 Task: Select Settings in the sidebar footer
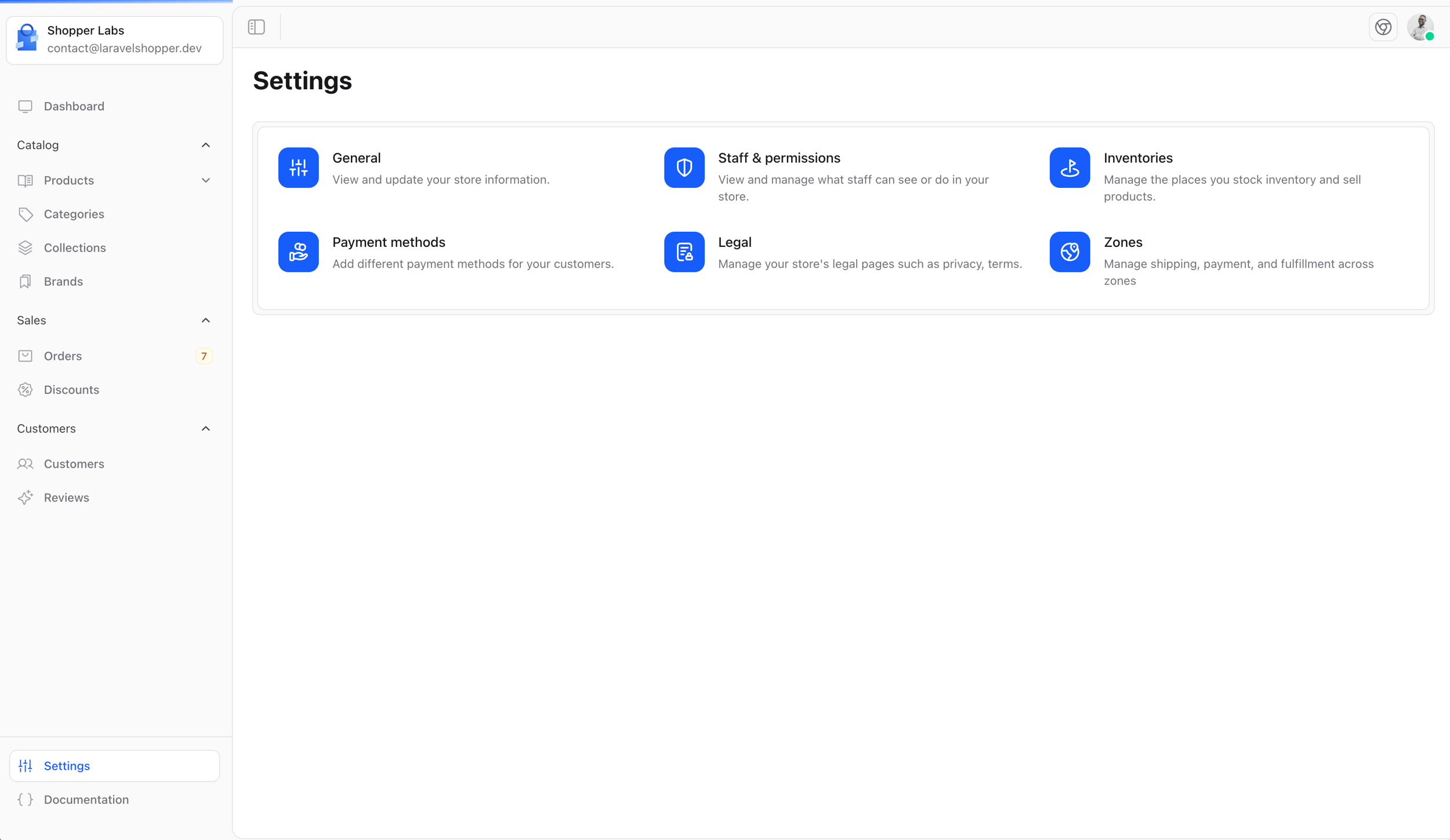tap(114, 766)
